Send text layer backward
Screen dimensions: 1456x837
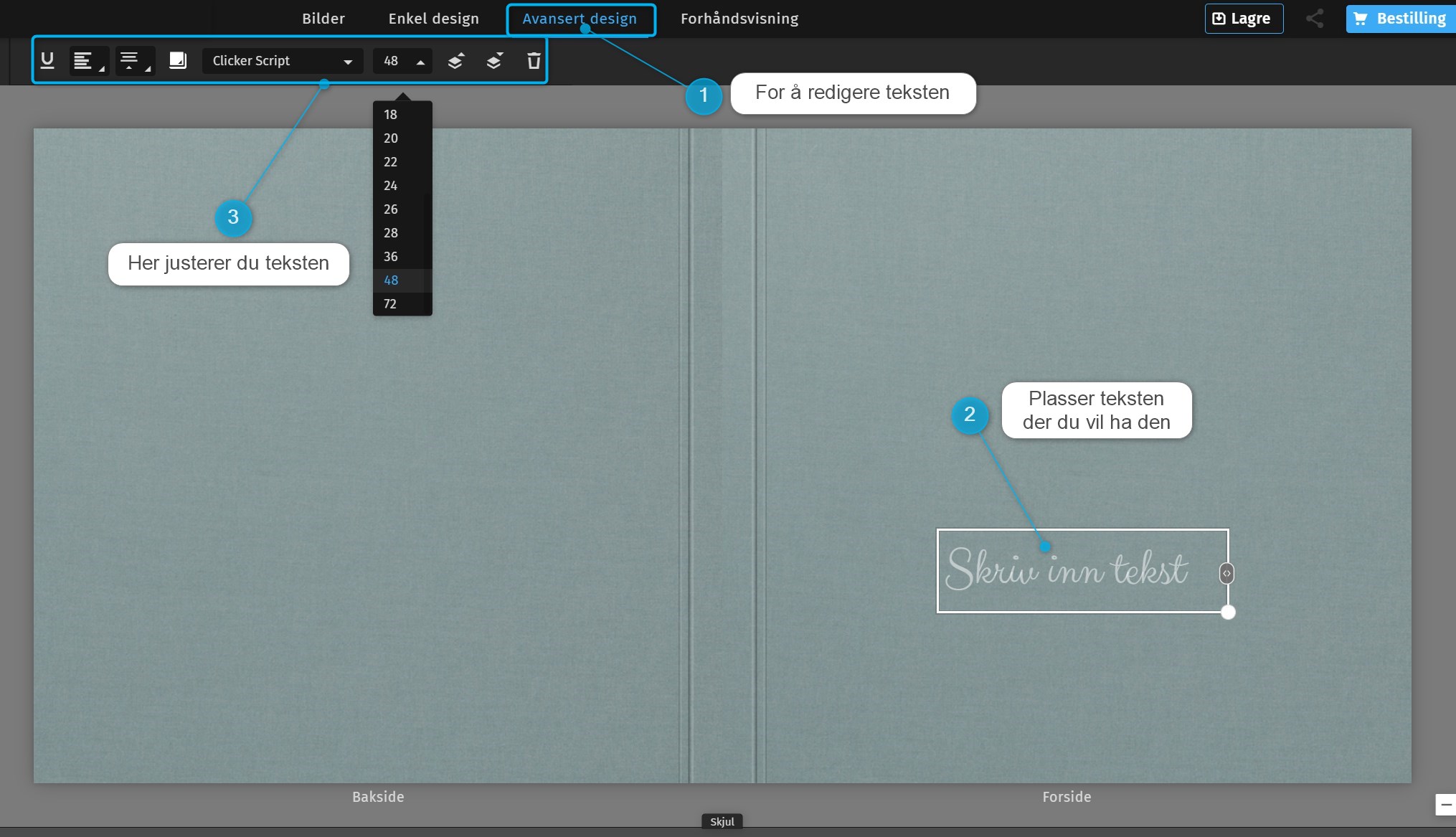[x=494, y=61]
